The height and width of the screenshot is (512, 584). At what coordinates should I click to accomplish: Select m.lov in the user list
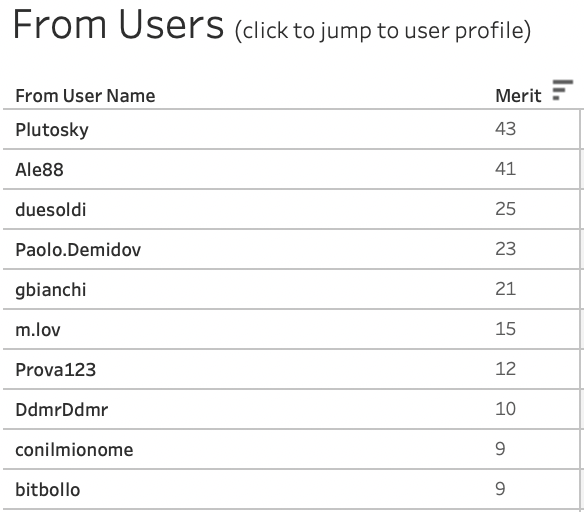(38, 330)
